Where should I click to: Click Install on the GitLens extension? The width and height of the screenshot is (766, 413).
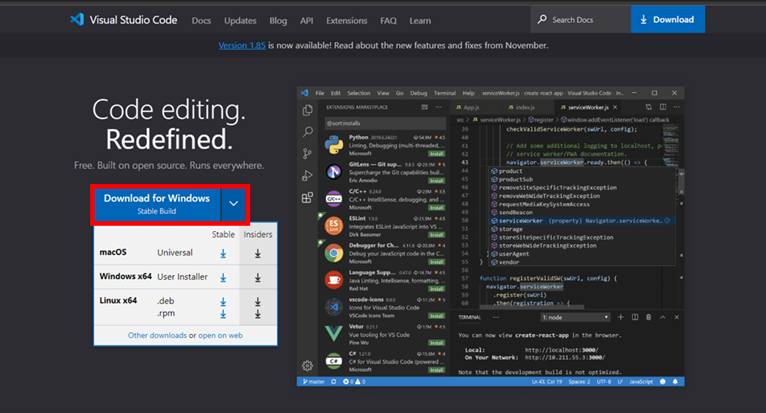(436, 180)
